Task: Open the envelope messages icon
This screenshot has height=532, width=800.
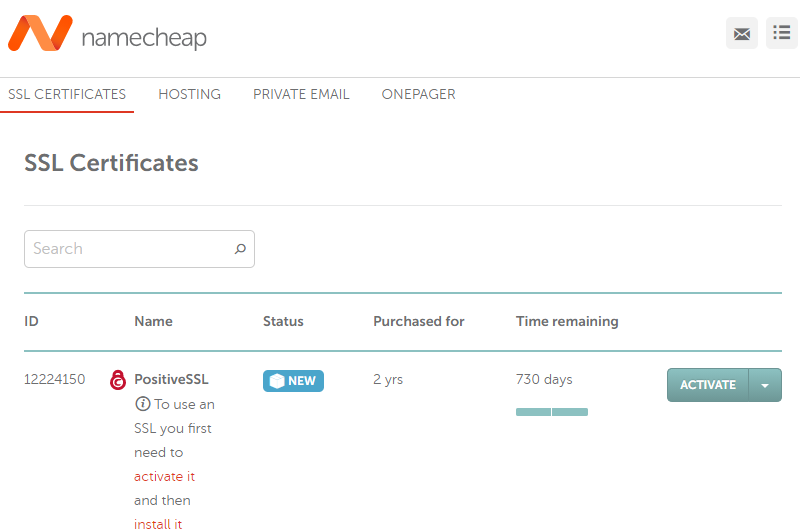Action: 741,33
